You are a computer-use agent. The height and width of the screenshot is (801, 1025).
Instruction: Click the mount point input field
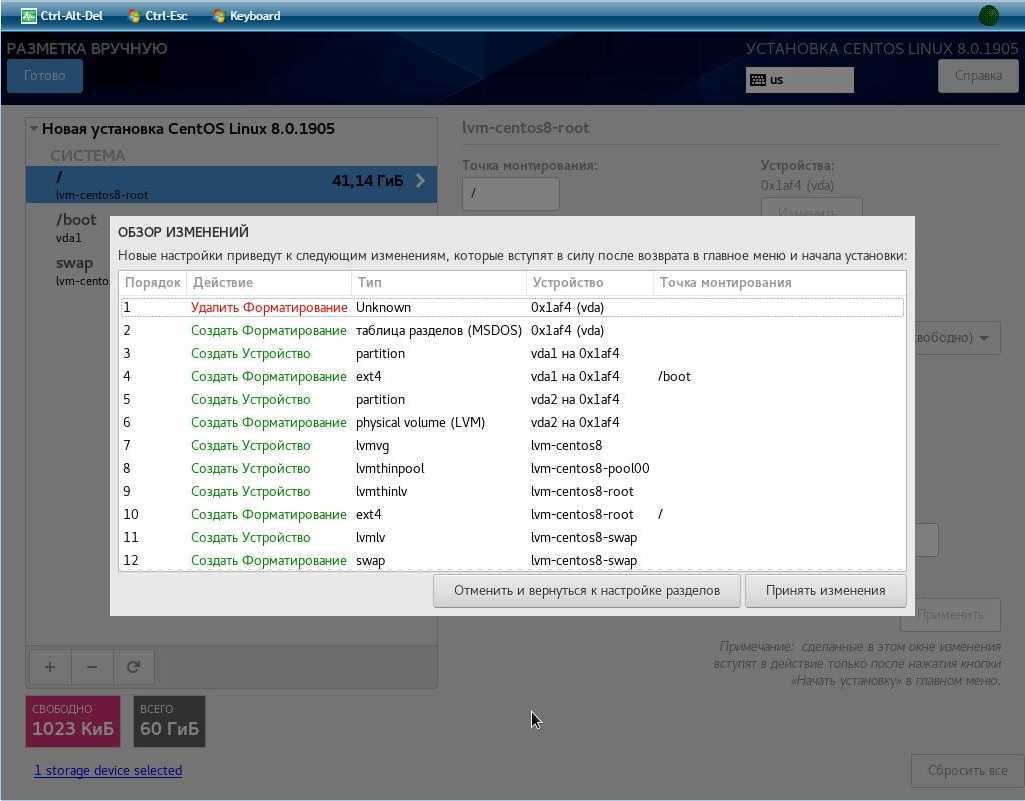510,193
